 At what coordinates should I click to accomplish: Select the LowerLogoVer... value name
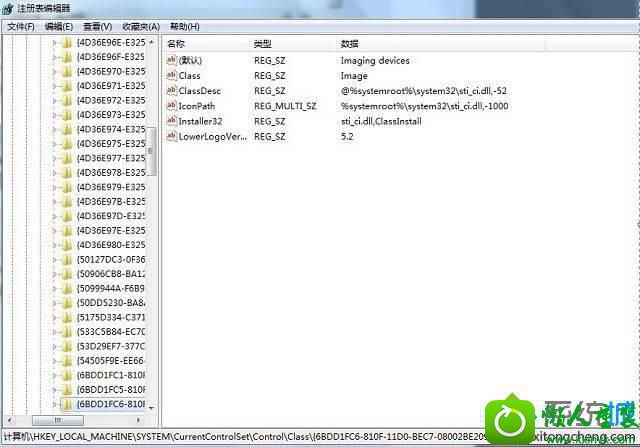point(213,136)
